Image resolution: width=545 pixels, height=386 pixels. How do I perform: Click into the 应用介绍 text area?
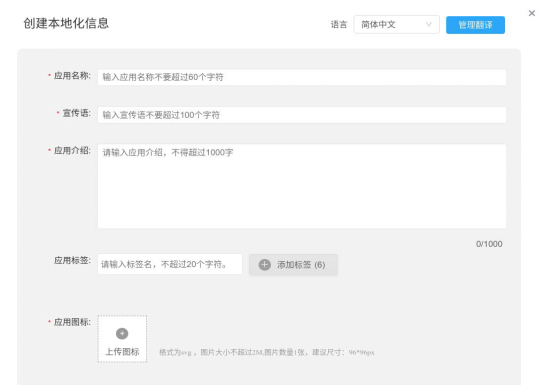[x=302, y=186]
